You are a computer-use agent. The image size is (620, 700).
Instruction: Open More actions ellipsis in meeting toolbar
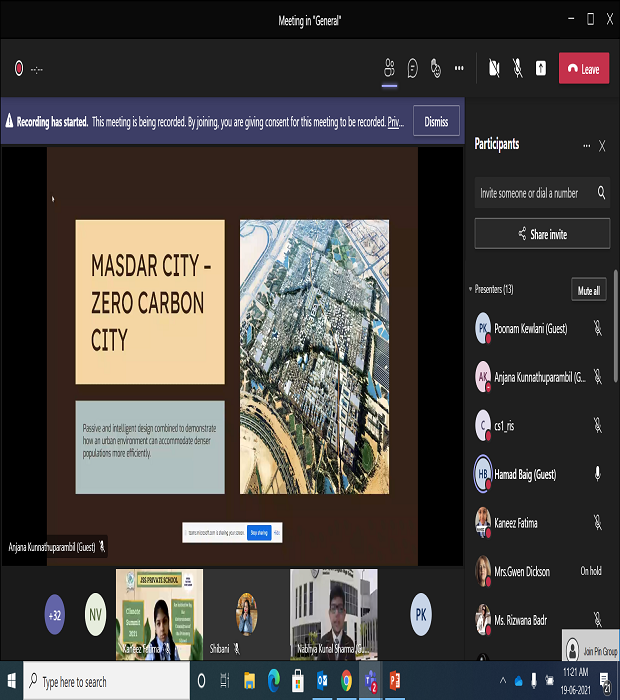459,68
